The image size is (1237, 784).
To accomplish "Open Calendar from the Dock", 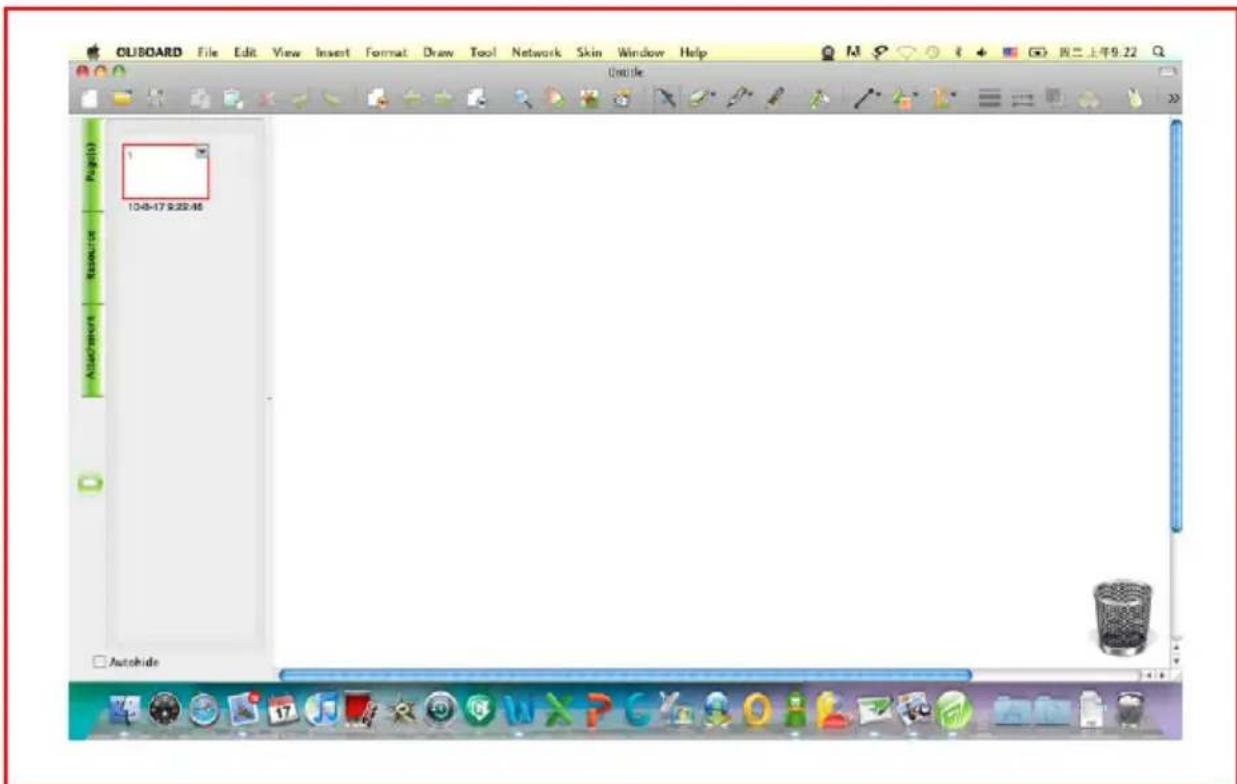I will [282, 712].
